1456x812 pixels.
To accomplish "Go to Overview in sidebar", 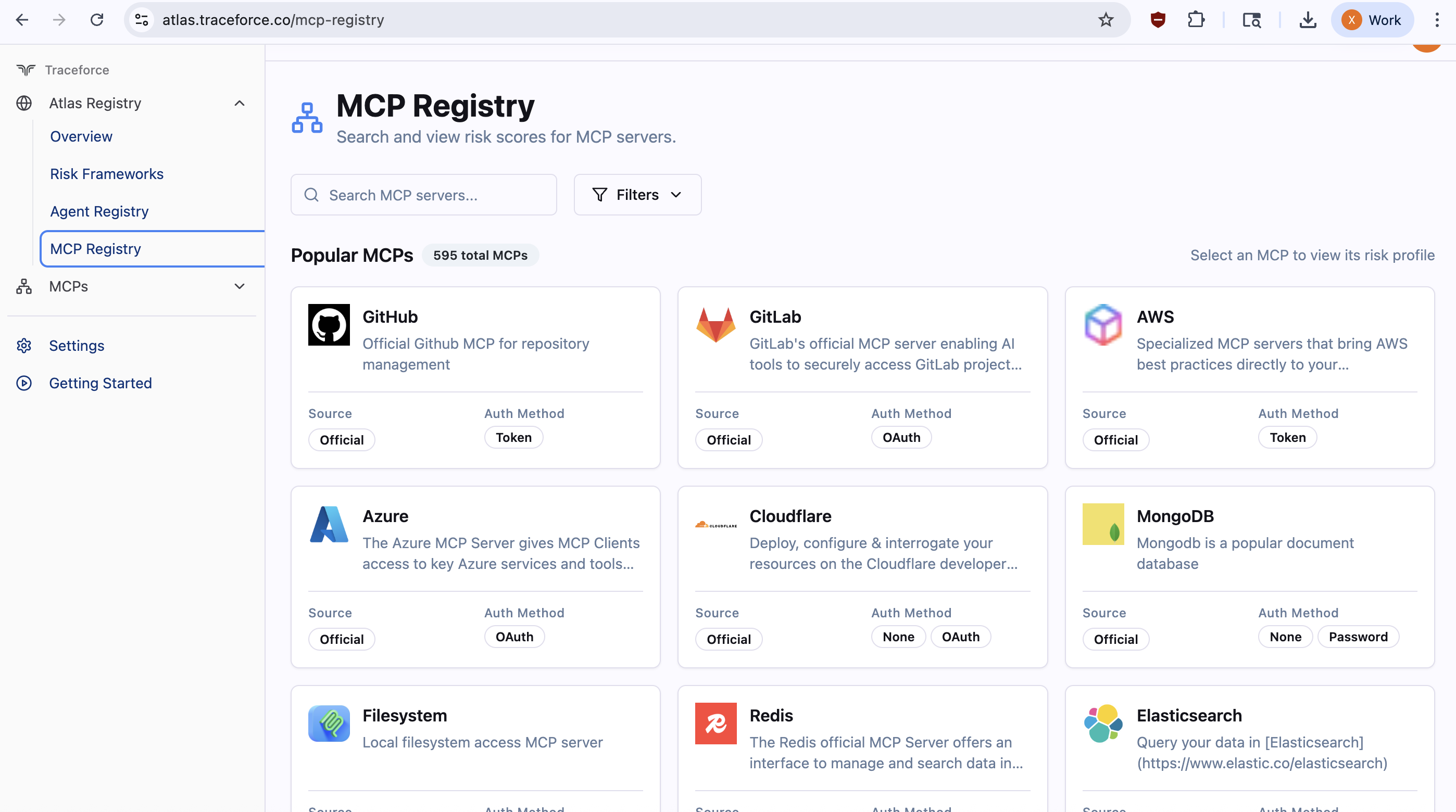I will click(81, 136).
